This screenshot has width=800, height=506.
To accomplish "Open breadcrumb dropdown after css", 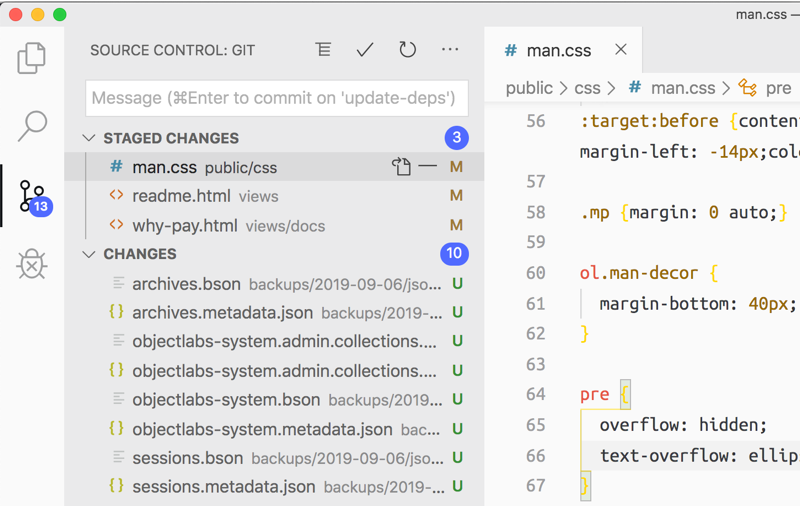I will click(x=611, y=88).
